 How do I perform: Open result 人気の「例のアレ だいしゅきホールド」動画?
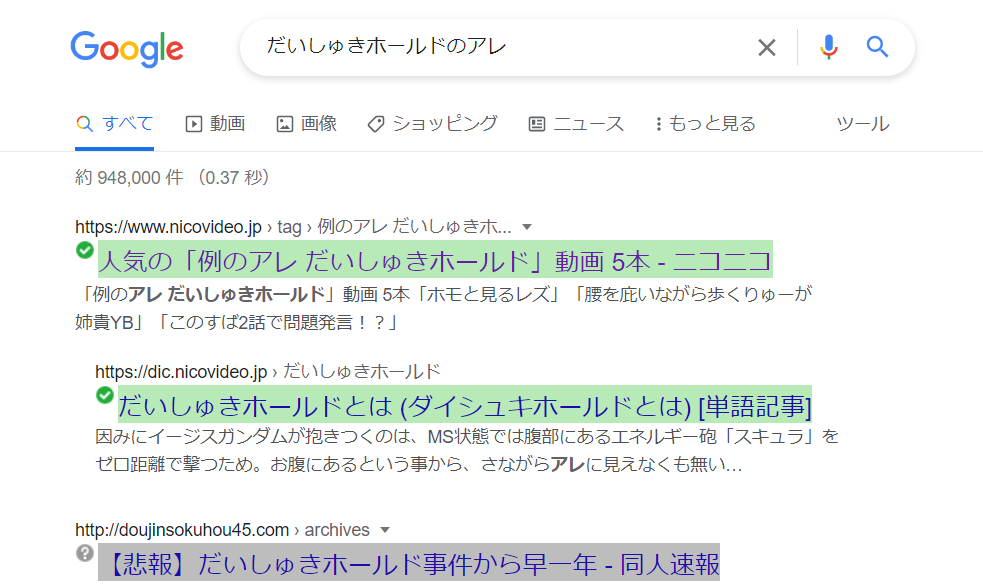[x=435, y=260]
